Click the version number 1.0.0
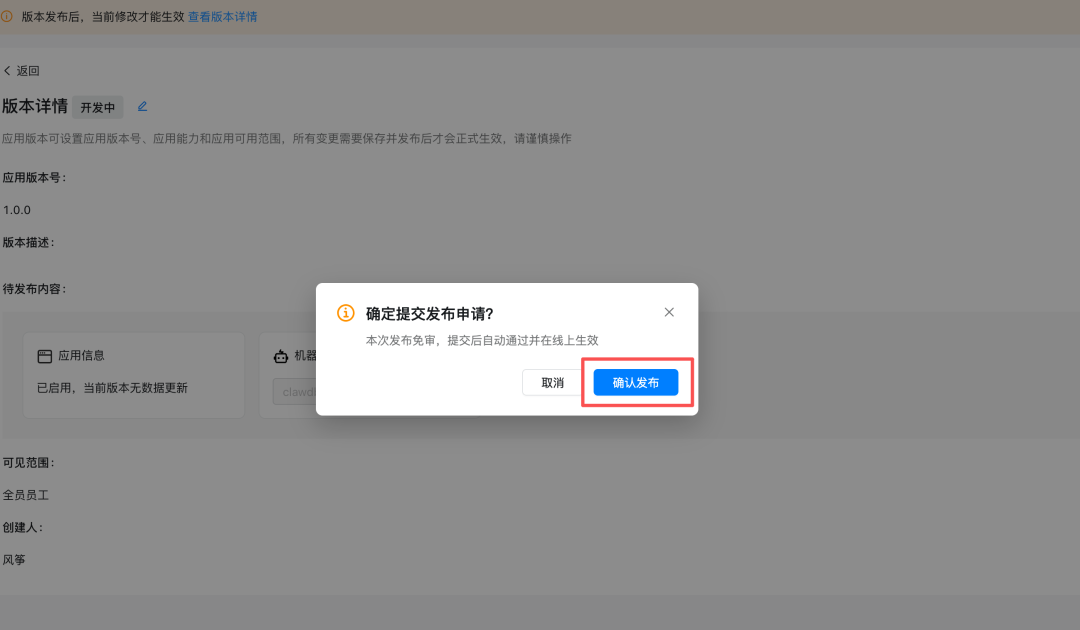 17,210
